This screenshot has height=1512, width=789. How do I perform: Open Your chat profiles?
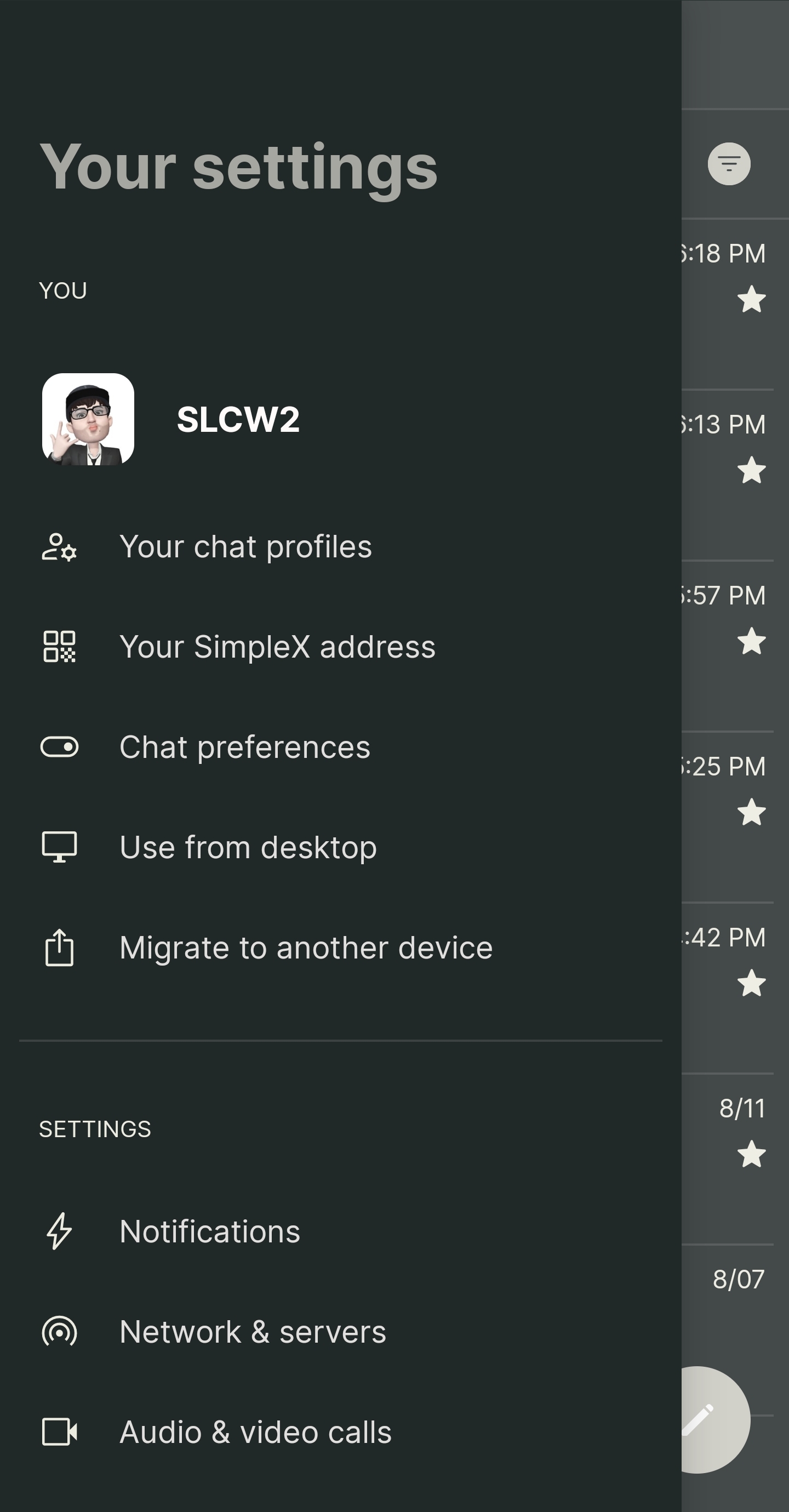tap(245, 547)
